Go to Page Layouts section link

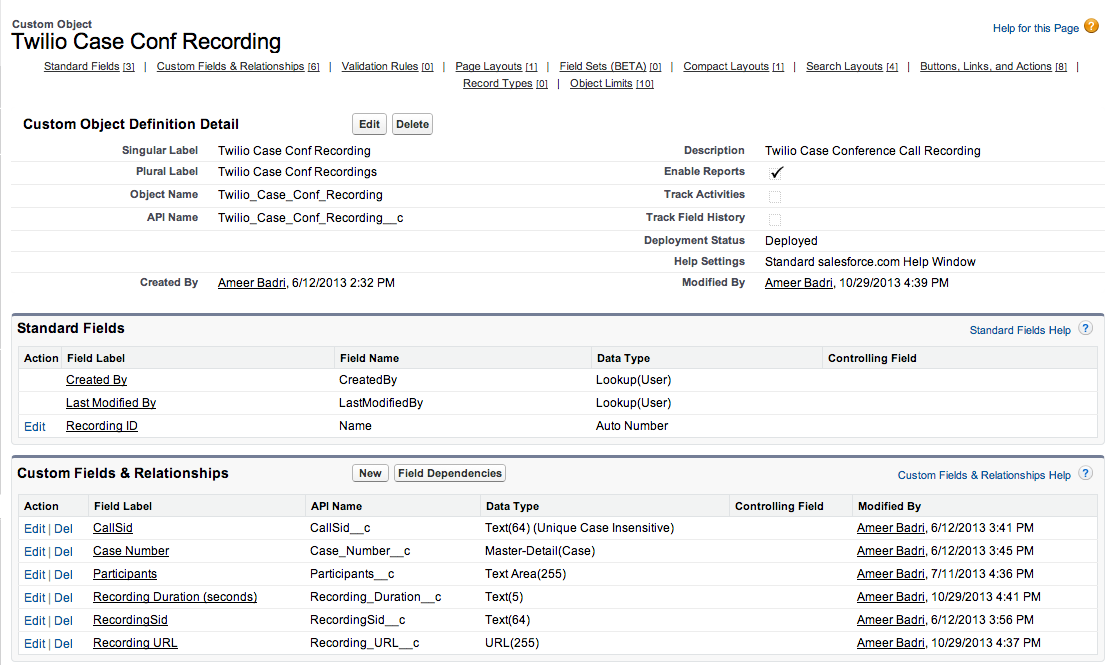tap(496, 66)
